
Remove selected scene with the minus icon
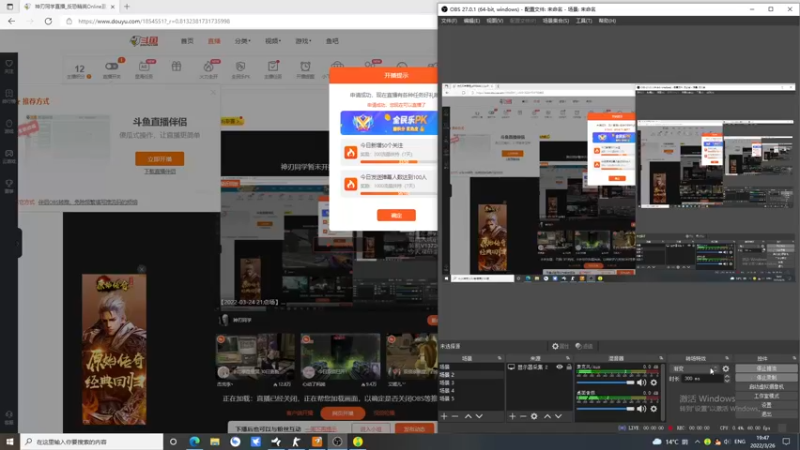coord(455,416)
